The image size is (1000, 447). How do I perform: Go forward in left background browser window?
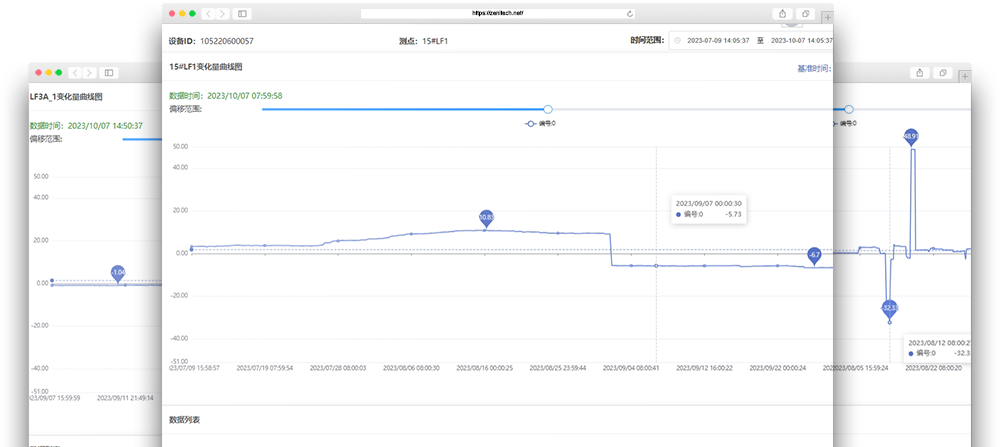pos(89,73)
